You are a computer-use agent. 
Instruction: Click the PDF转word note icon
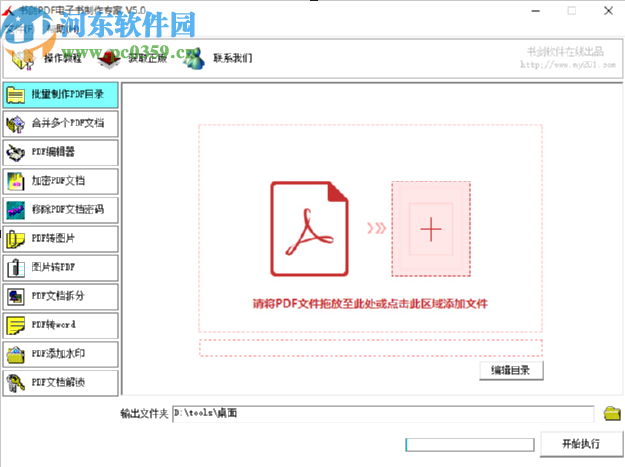pyautogui.click(x=16, y=326)
